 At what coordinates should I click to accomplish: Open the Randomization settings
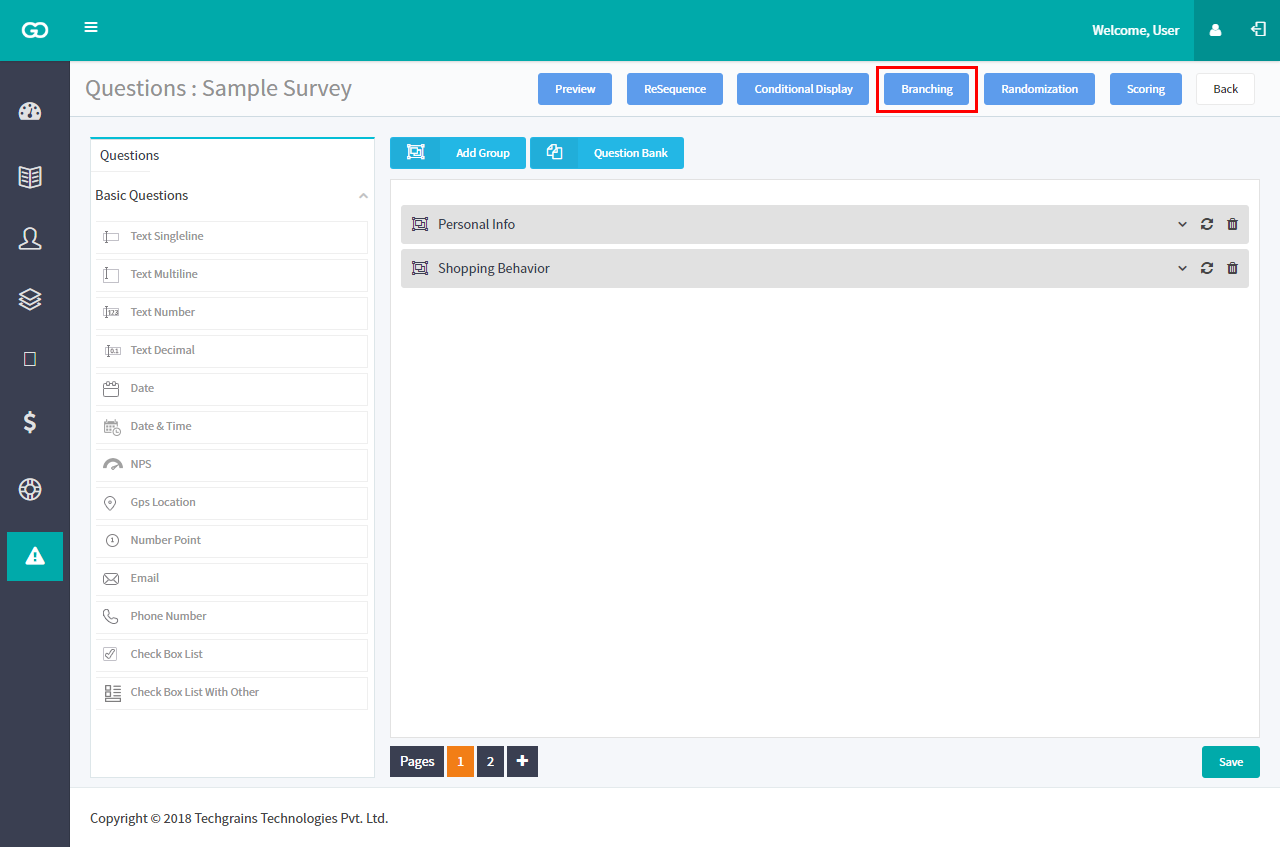1040,89
